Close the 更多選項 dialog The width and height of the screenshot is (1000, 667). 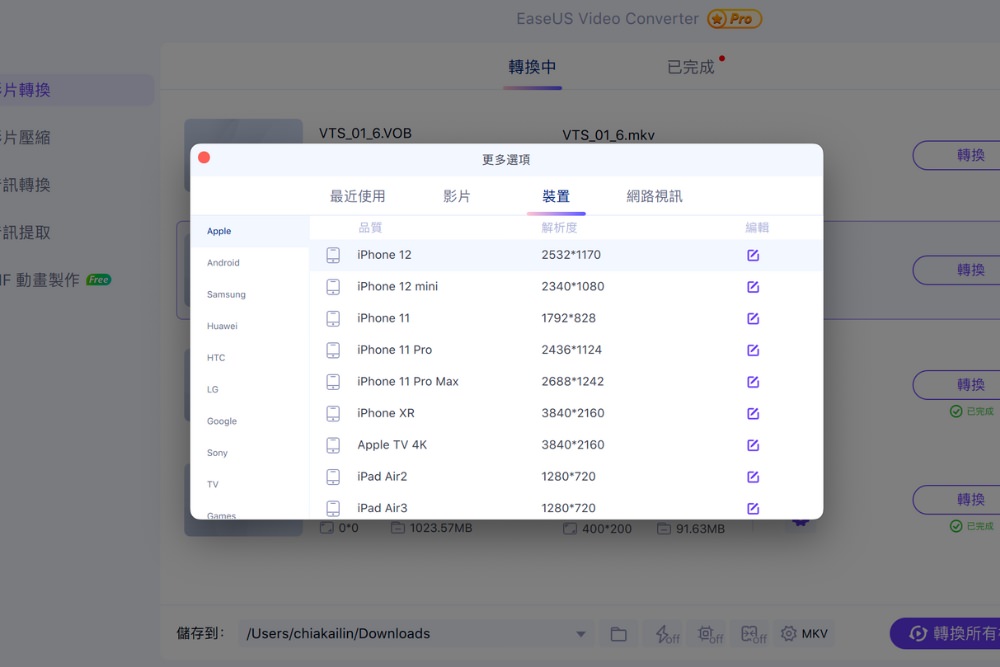tap(204, 158)
